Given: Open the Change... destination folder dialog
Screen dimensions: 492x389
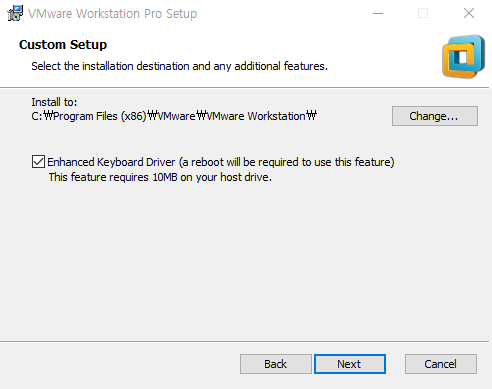Looking at the screenshot, I should click(x=435, y=116).
